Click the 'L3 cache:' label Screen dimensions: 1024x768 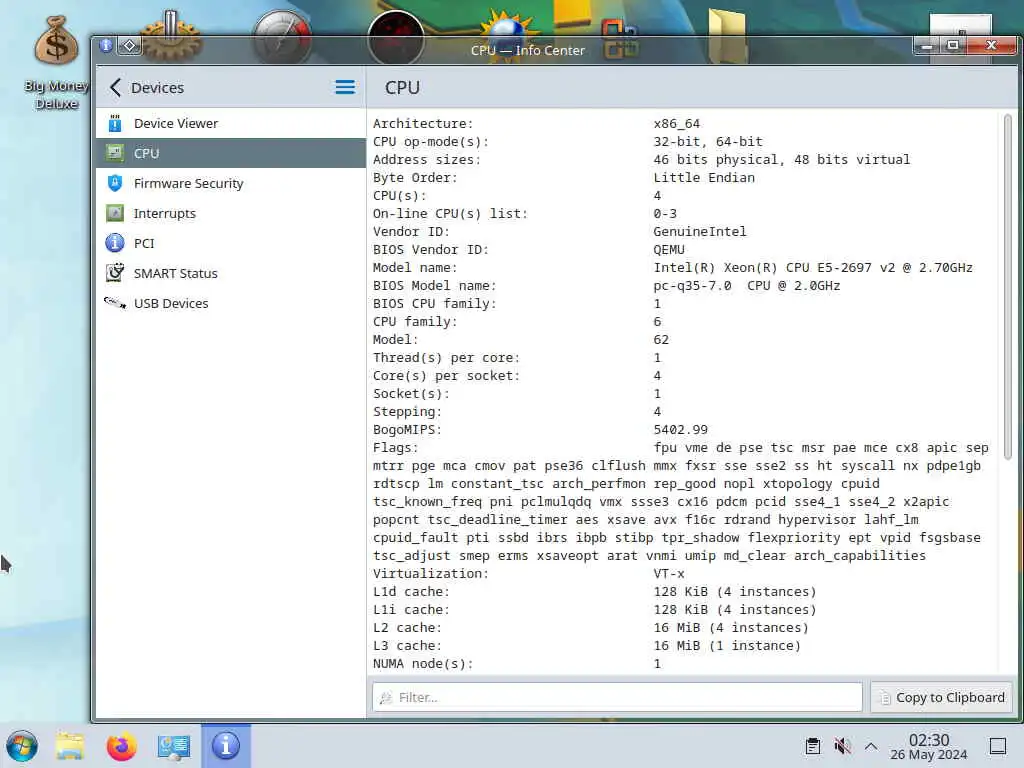coord(407,645)
